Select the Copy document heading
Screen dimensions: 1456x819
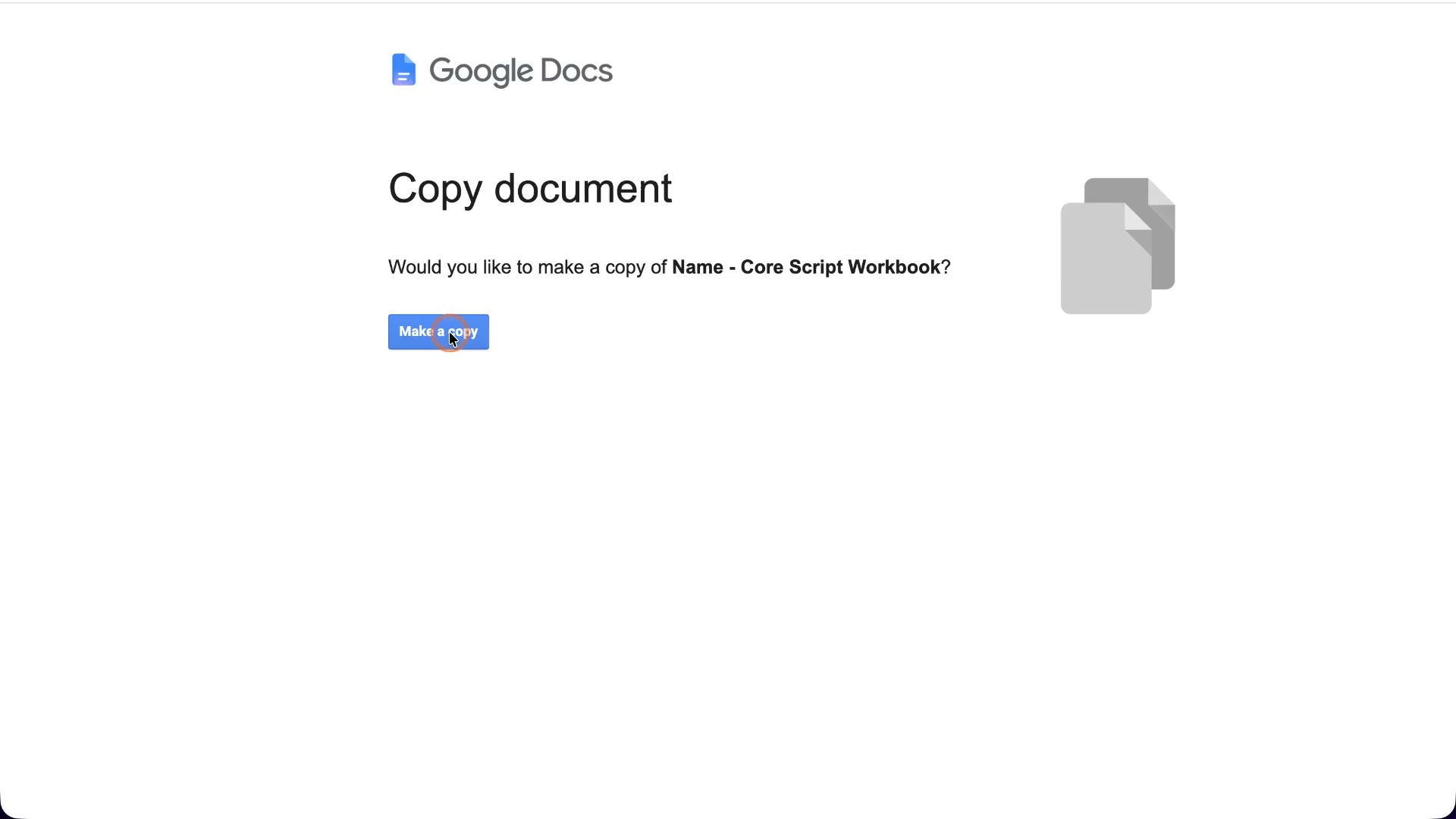(x=530, y=188)
